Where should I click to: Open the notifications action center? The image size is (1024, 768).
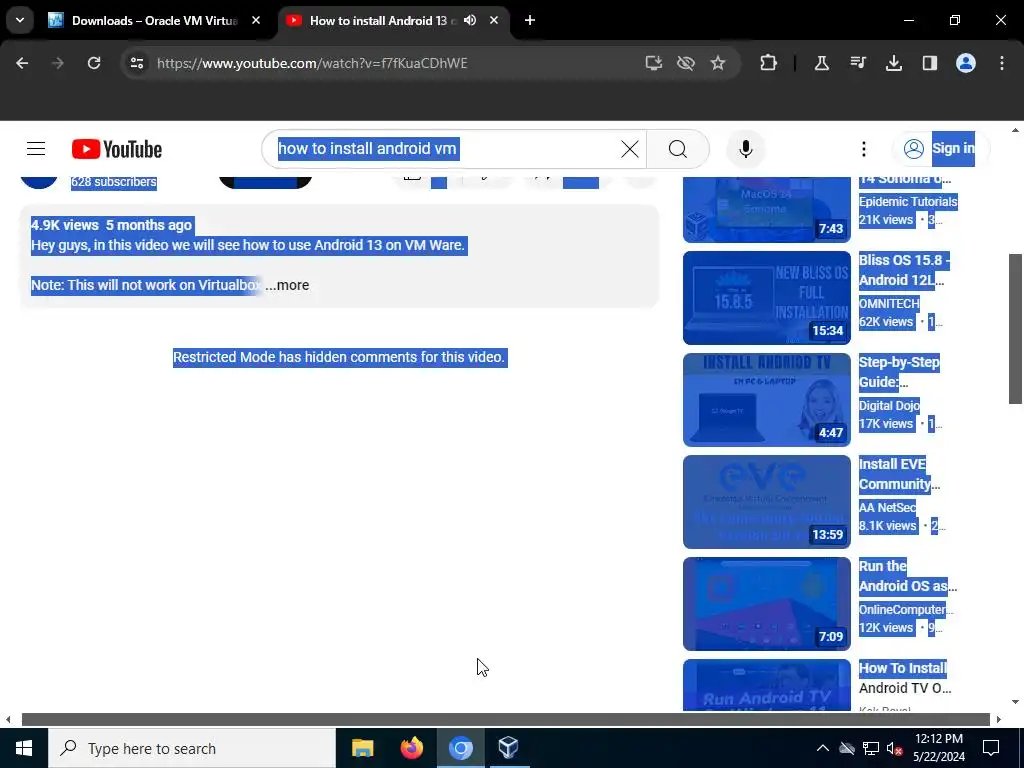pos(991,748)
